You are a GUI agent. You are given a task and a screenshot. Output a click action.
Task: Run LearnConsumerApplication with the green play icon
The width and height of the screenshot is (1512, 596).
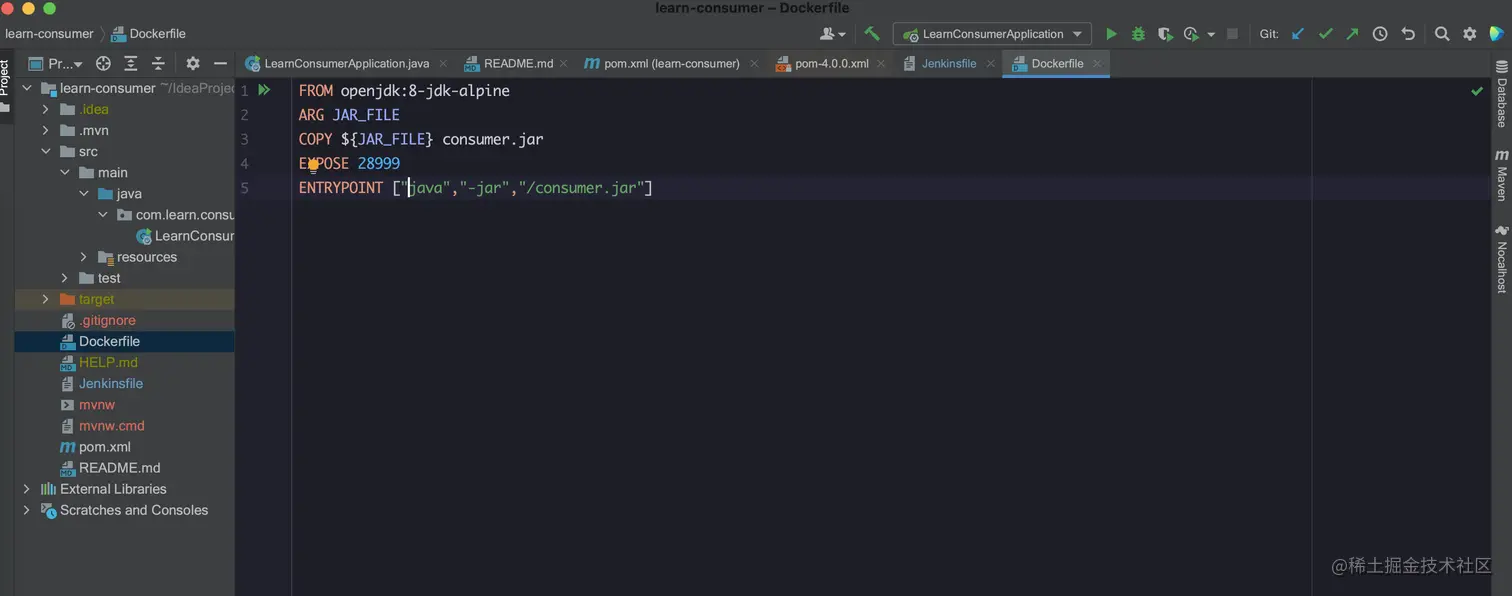[1111, 34]
